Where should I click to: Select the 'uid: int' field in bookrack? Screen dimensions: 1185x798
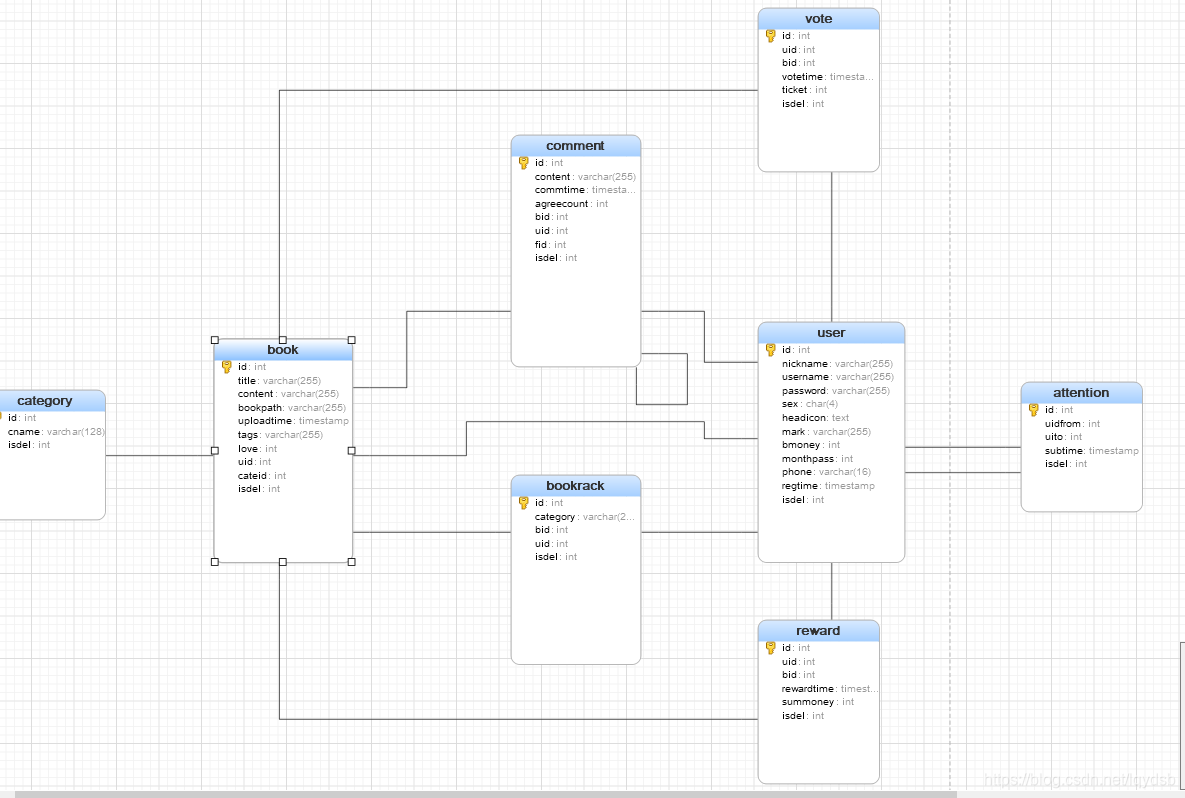coord(551,544)
